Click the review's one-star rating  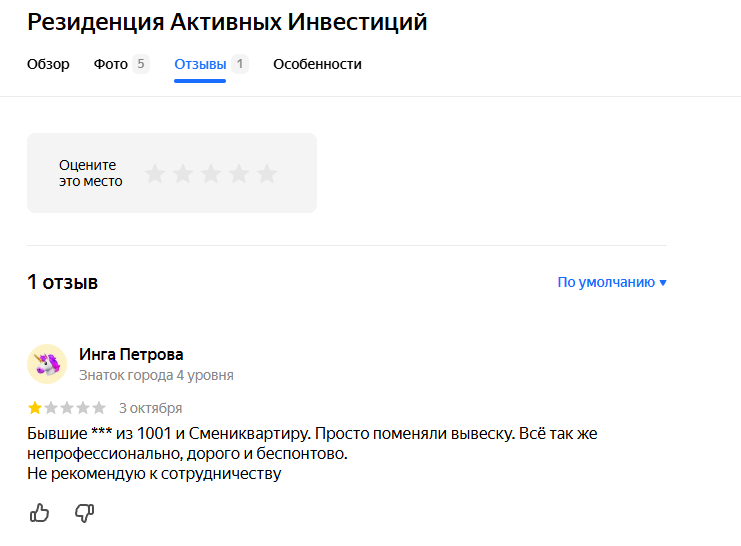click(x=66, y=408)
